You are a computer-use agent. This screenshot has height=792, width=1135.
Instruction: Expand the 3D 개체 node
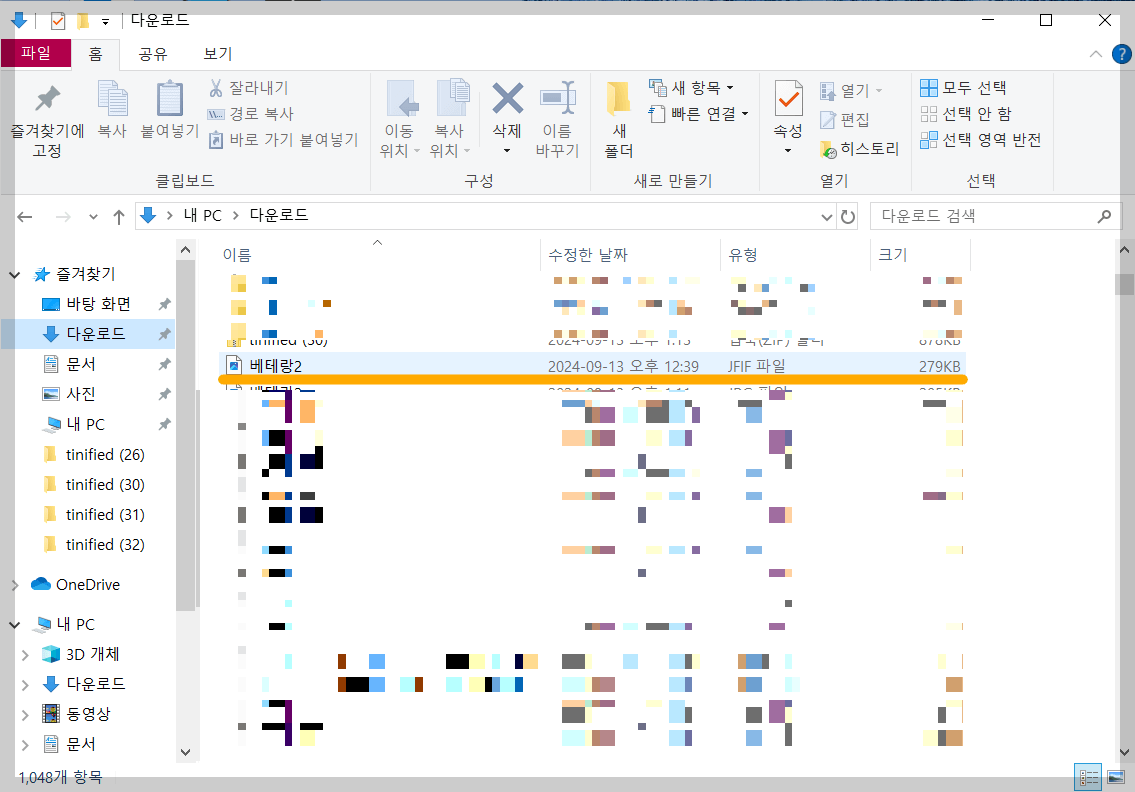25,654
